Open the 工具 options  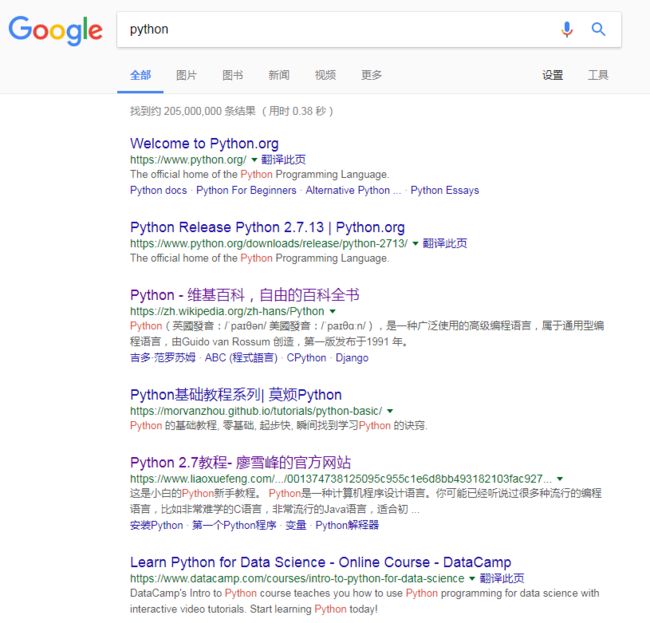point(598,75)
